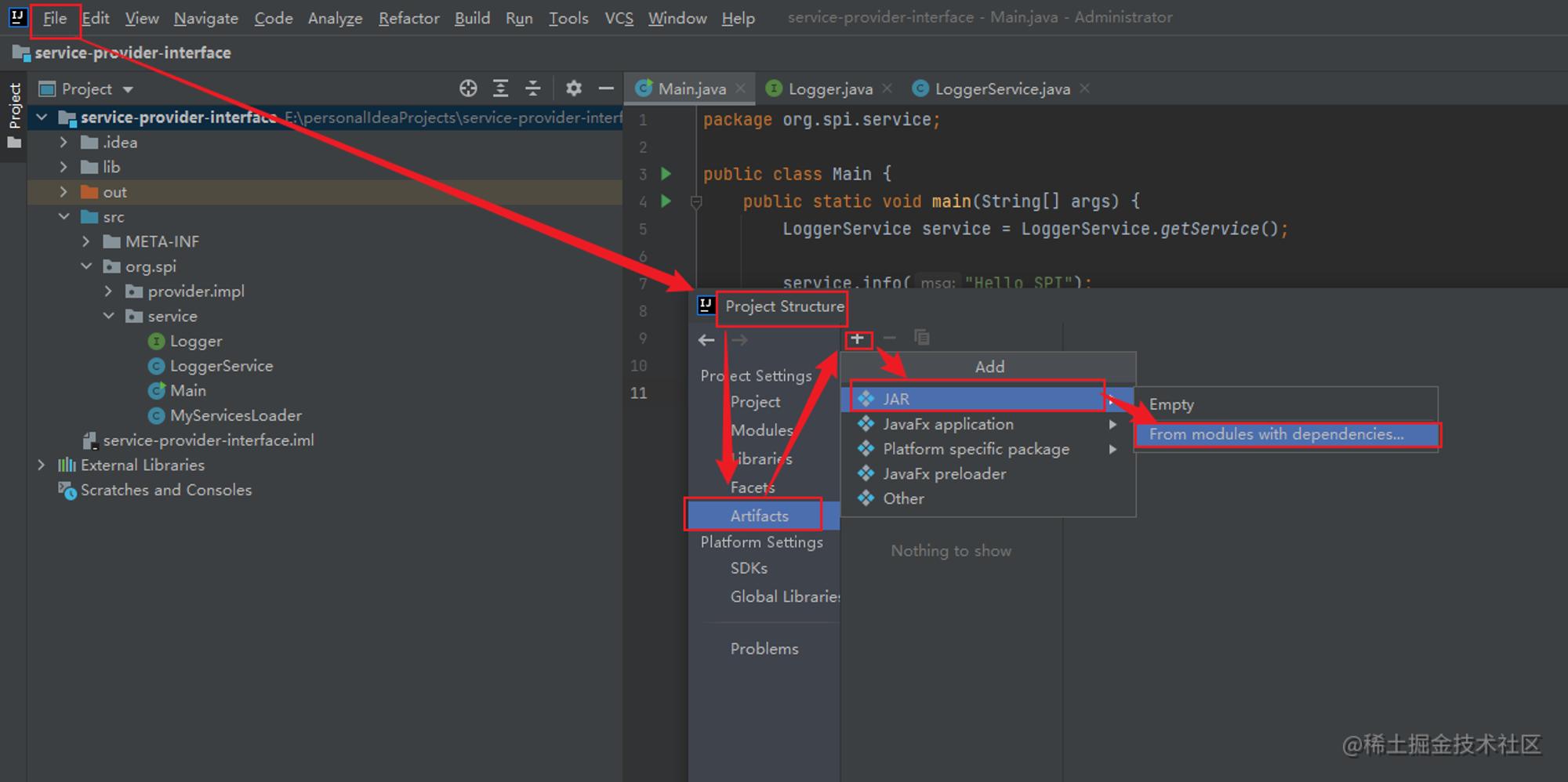Click fold marker beside main method
Viewport: 1568px width, 782px height.
pos(695,202)
